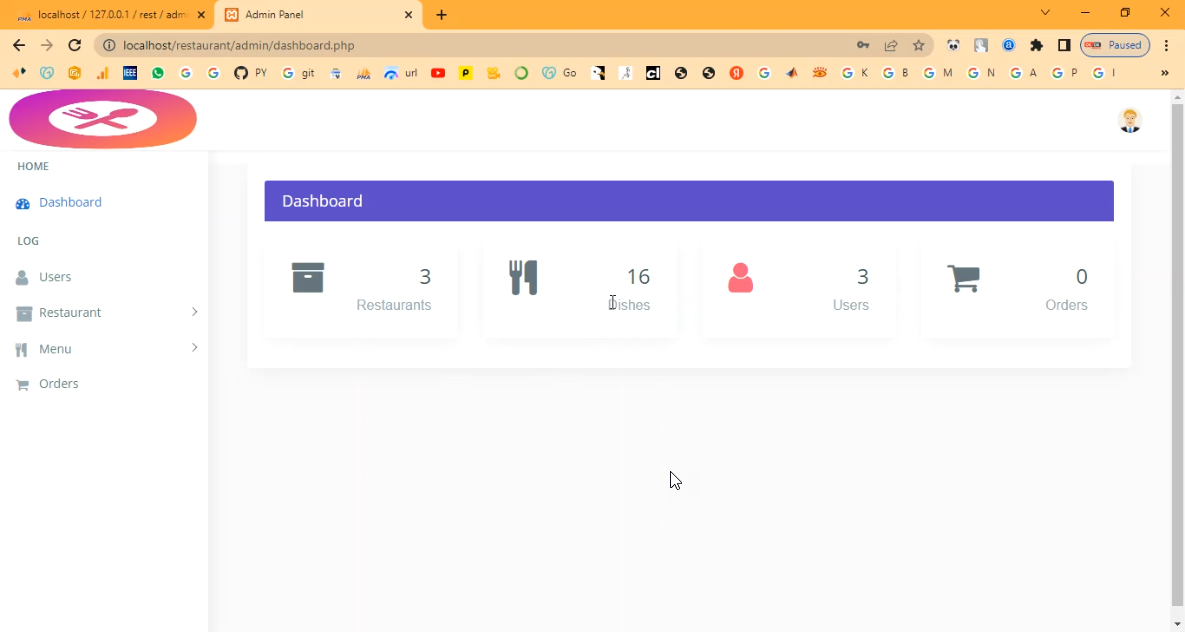Open the admin profile avatar
Screen dimensions: 1185x632
coord(1130,120)
